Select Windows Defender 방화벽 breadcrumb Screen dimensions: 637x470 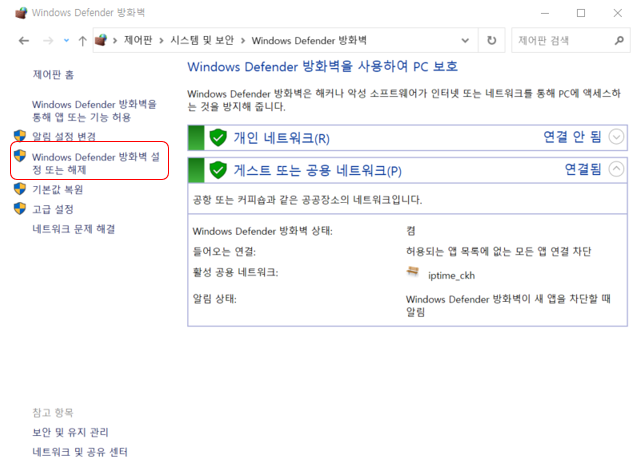coord(309,40)
